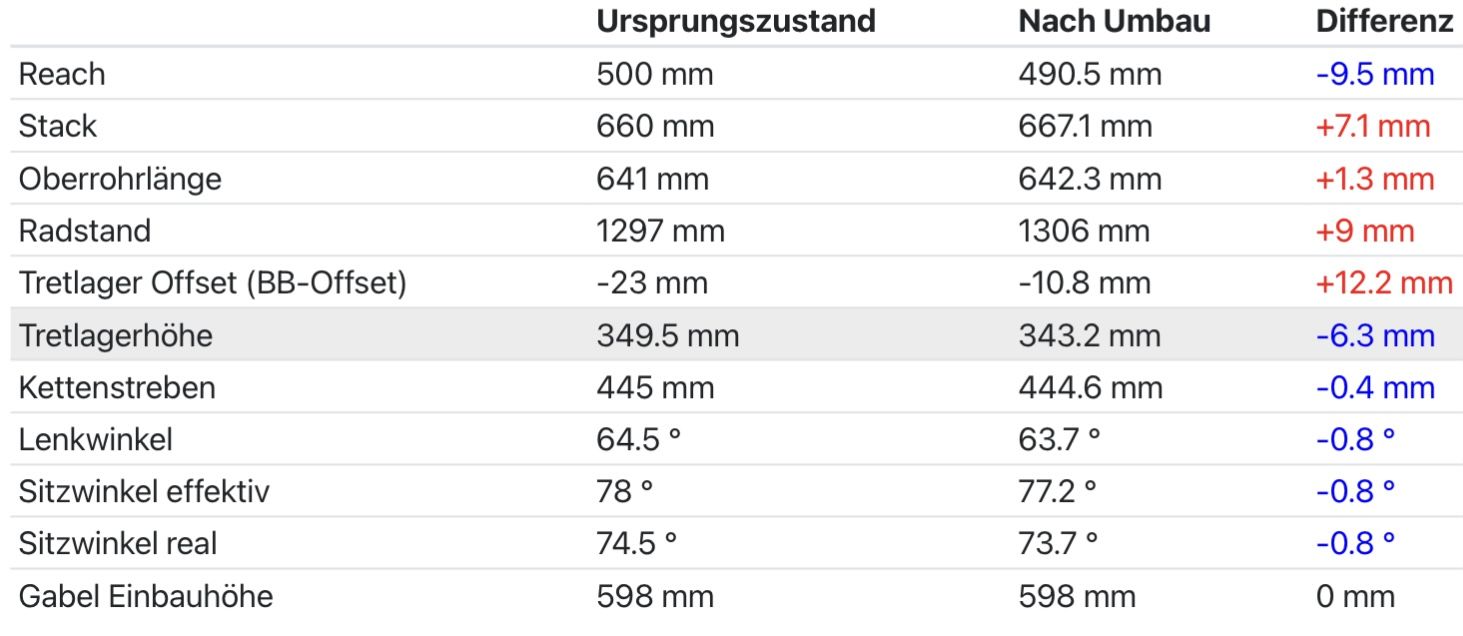Click the blue -9.5 mm Reach difference

click(1375, 74)
